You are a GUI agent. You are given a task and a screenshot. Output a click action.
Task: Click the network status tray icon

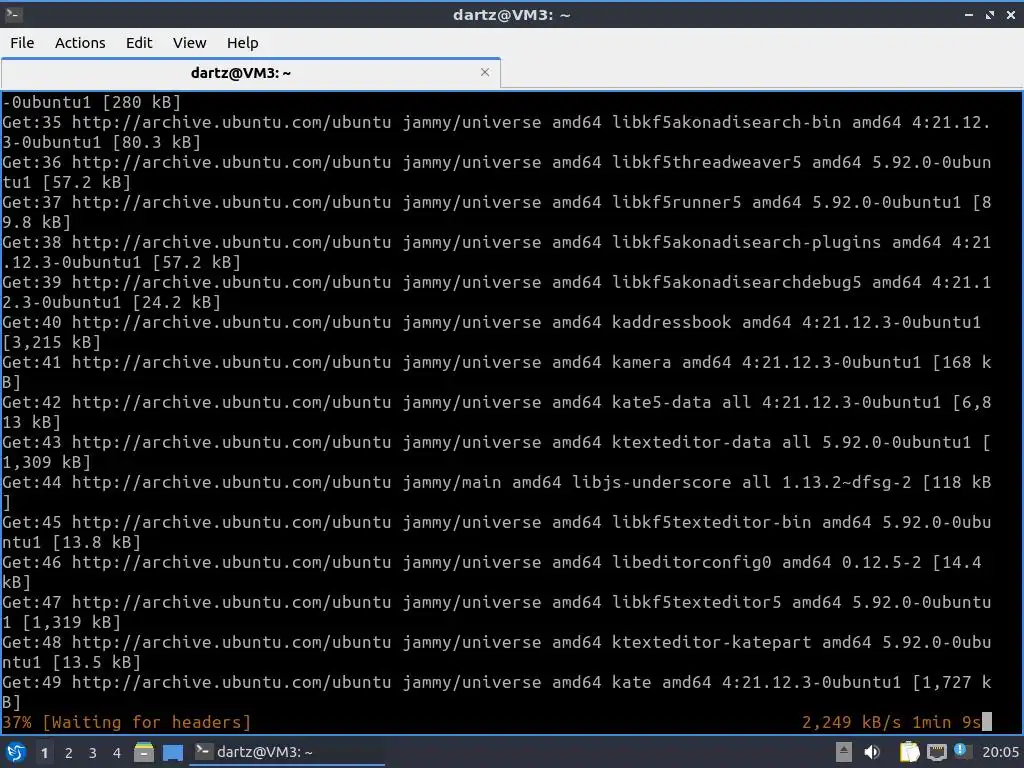(x=936, y=752)
